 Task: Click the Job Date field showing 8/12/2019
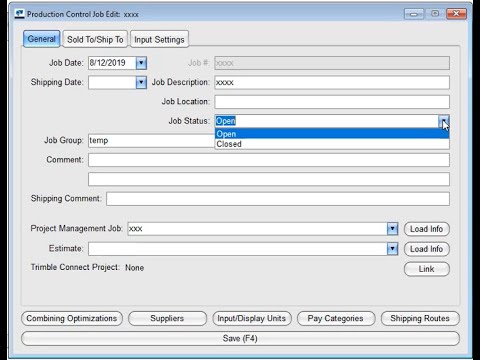(112, 63)
